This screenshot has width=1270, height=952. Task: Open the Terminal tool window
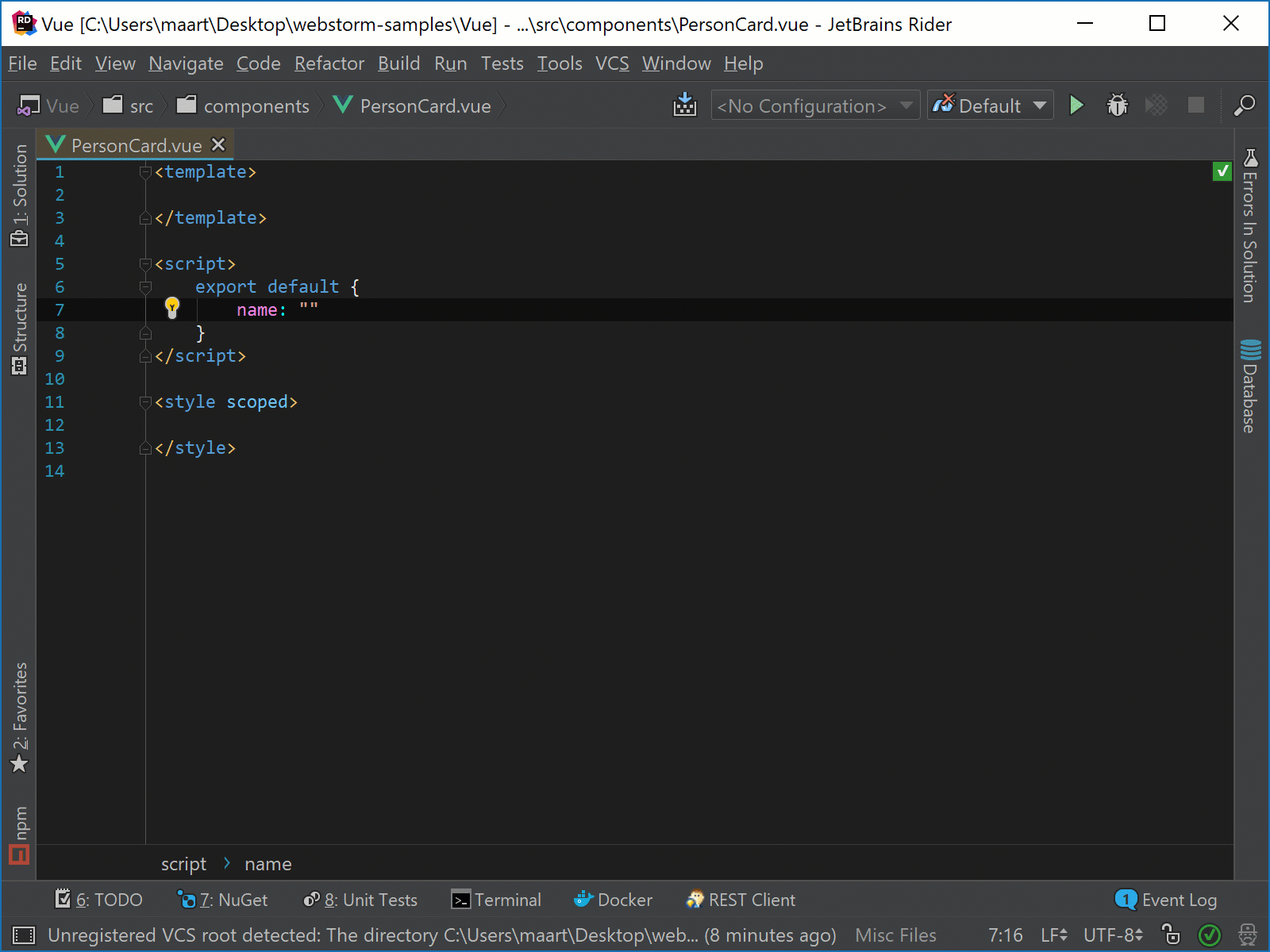tap(496, 900)
